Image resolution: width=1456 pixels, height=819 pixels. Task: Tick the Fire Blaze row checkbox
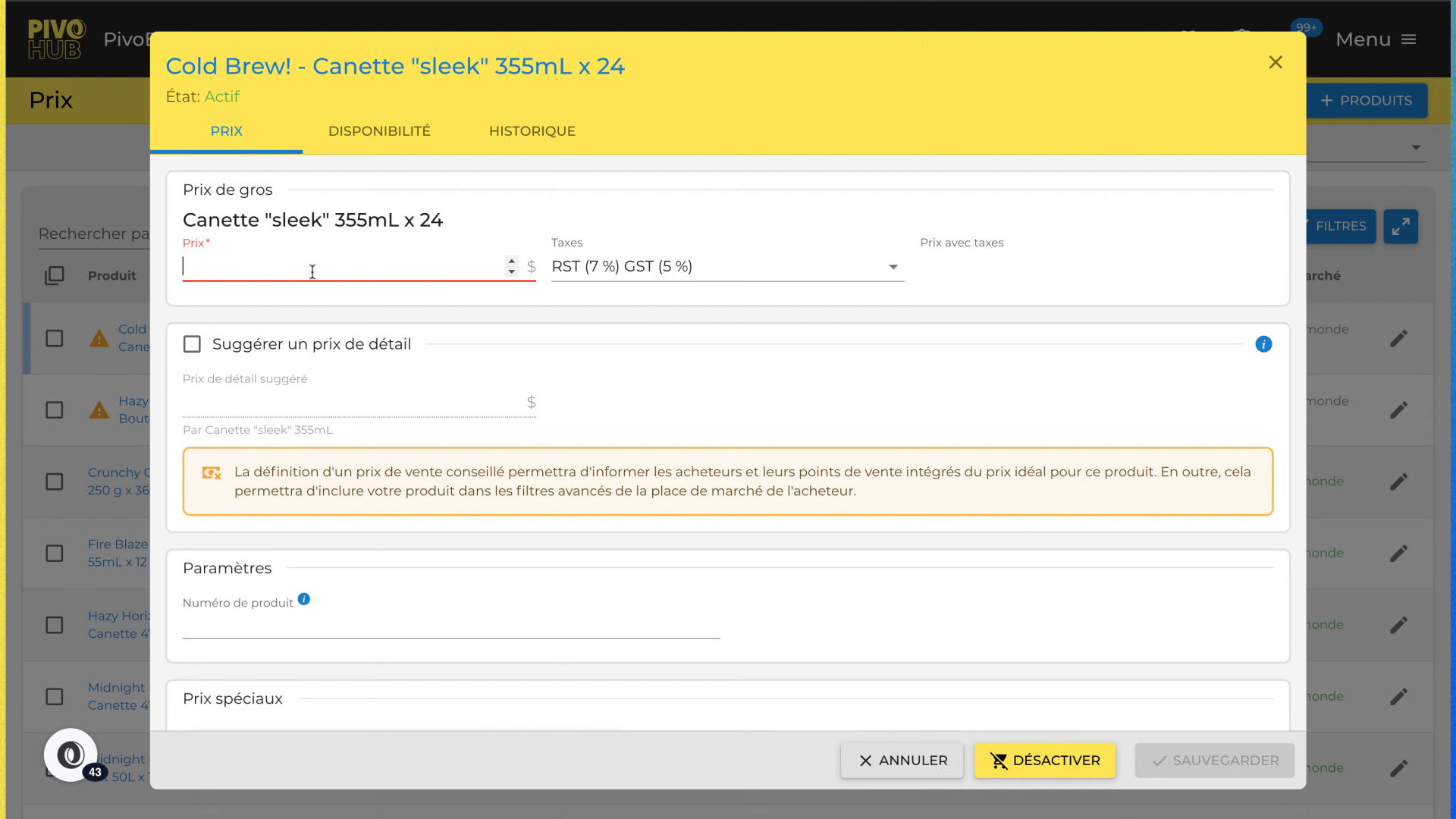click(x=55, y=554)
